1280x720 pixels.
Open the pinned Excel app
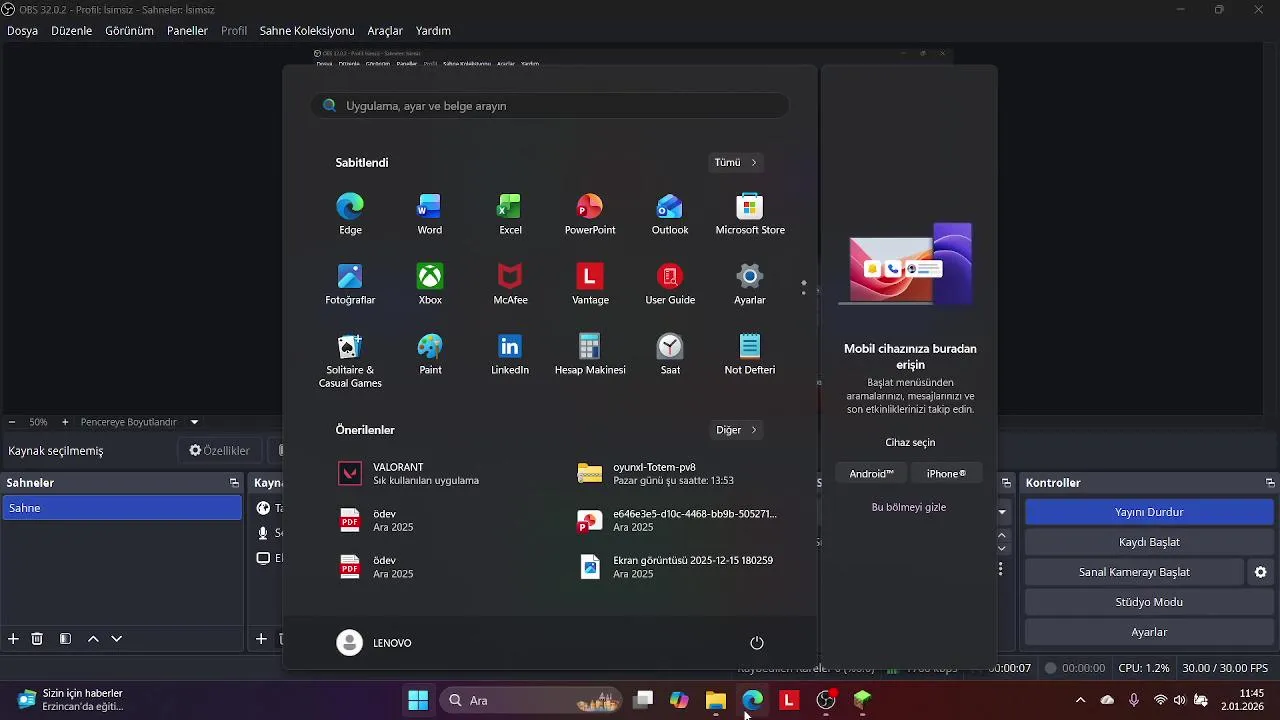(510, 214)
